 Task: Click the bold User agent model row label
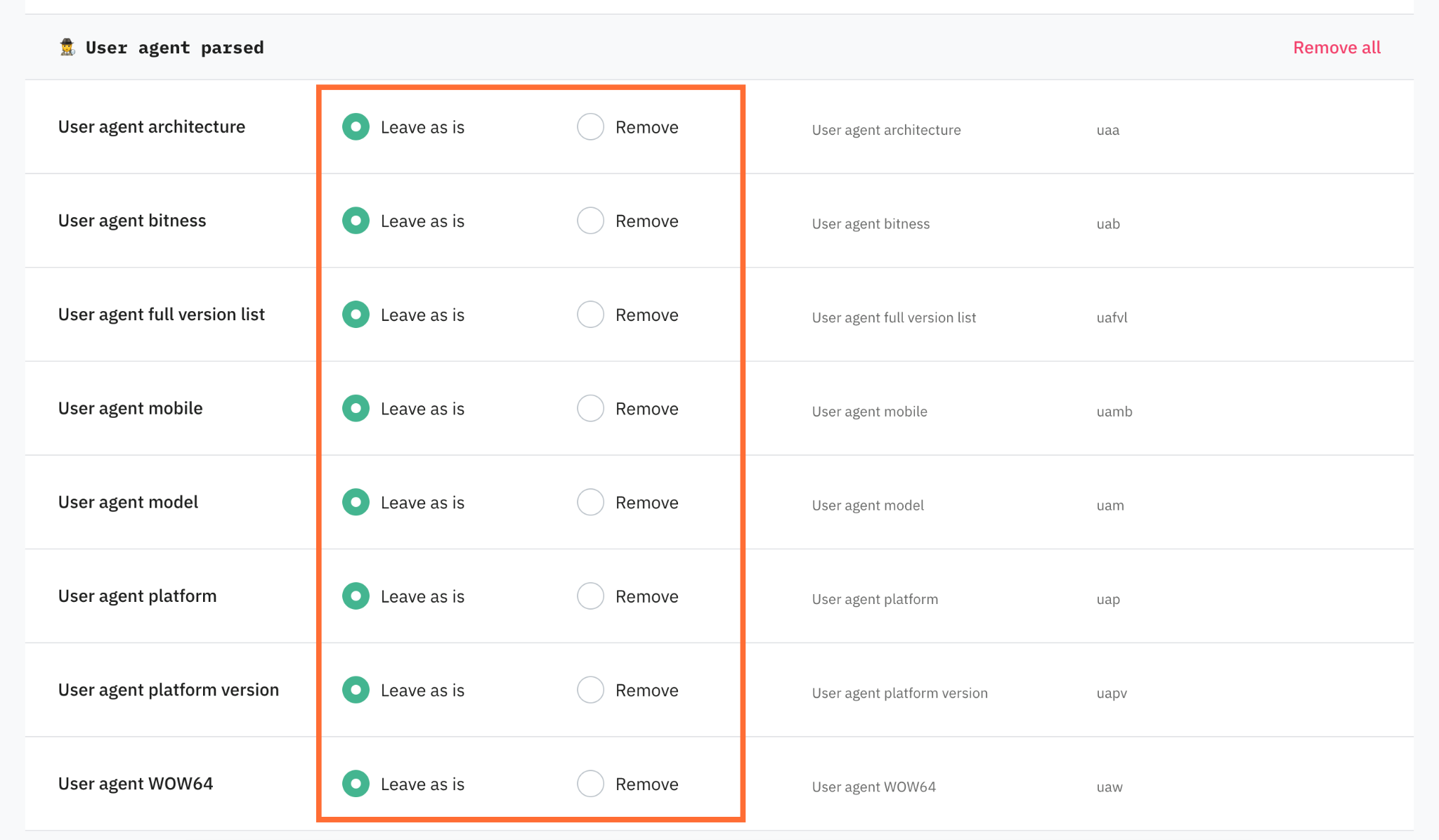tap(128, 502)
